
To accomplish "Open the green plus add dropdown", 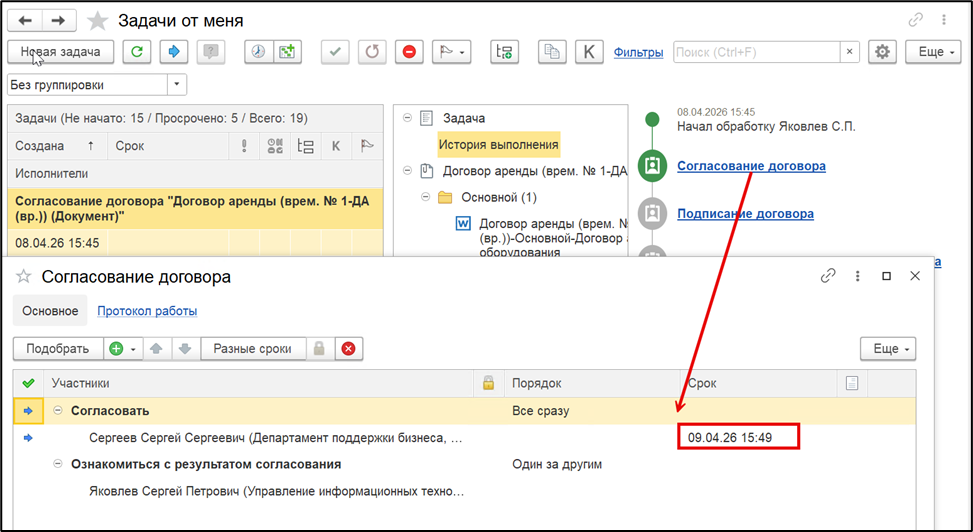I will coord(123,349).
